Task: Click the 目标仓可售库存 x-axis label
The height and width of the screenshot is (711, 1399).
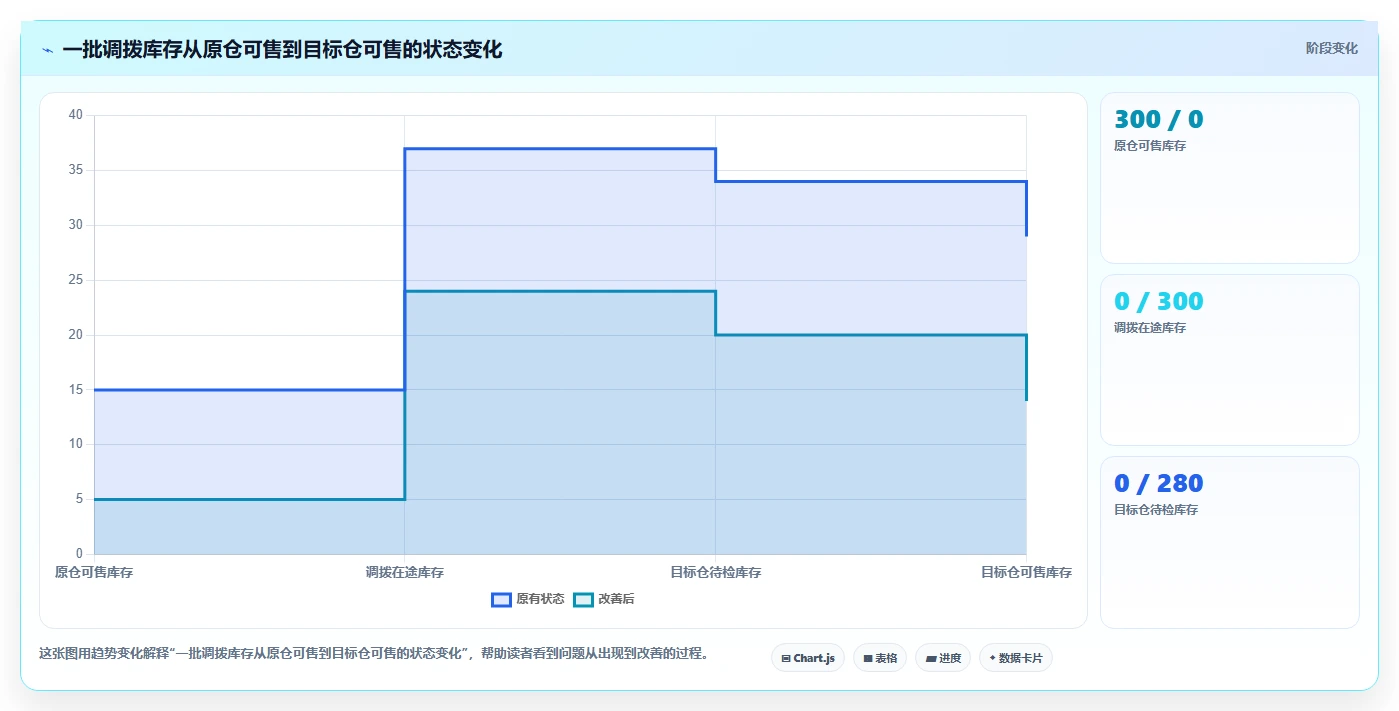Action: click(x=1026, y=573)
